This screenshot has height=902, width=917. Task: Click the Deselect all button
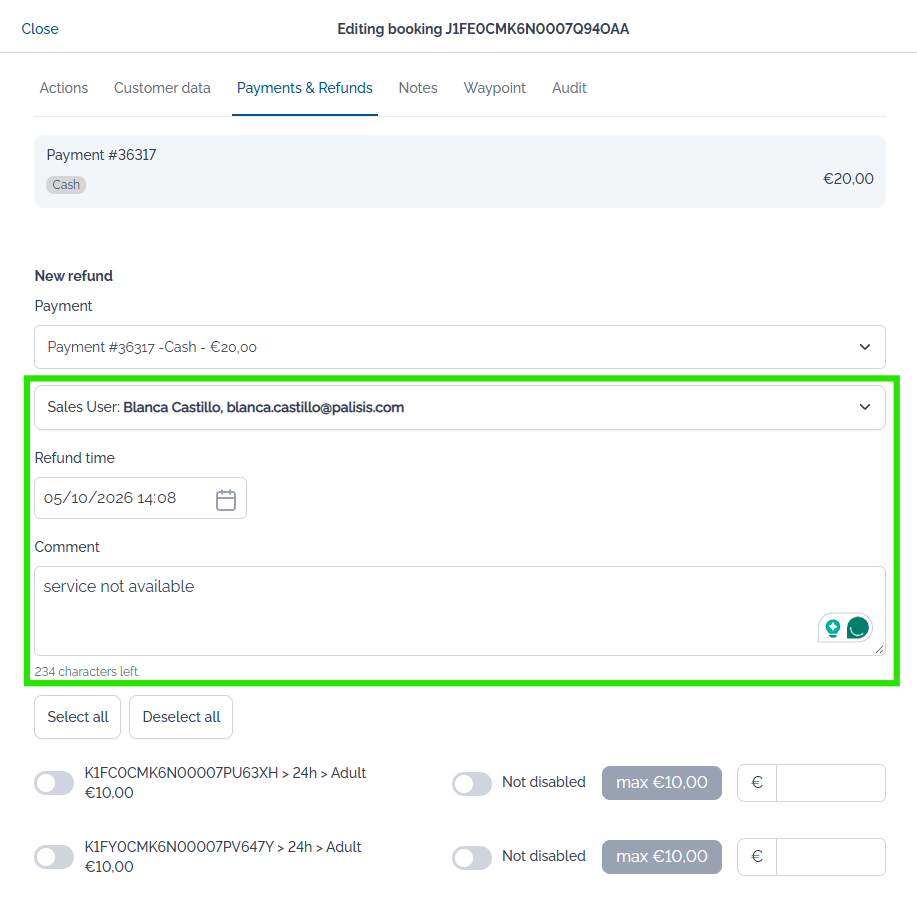pyautogui.click(x=181, y=717)
